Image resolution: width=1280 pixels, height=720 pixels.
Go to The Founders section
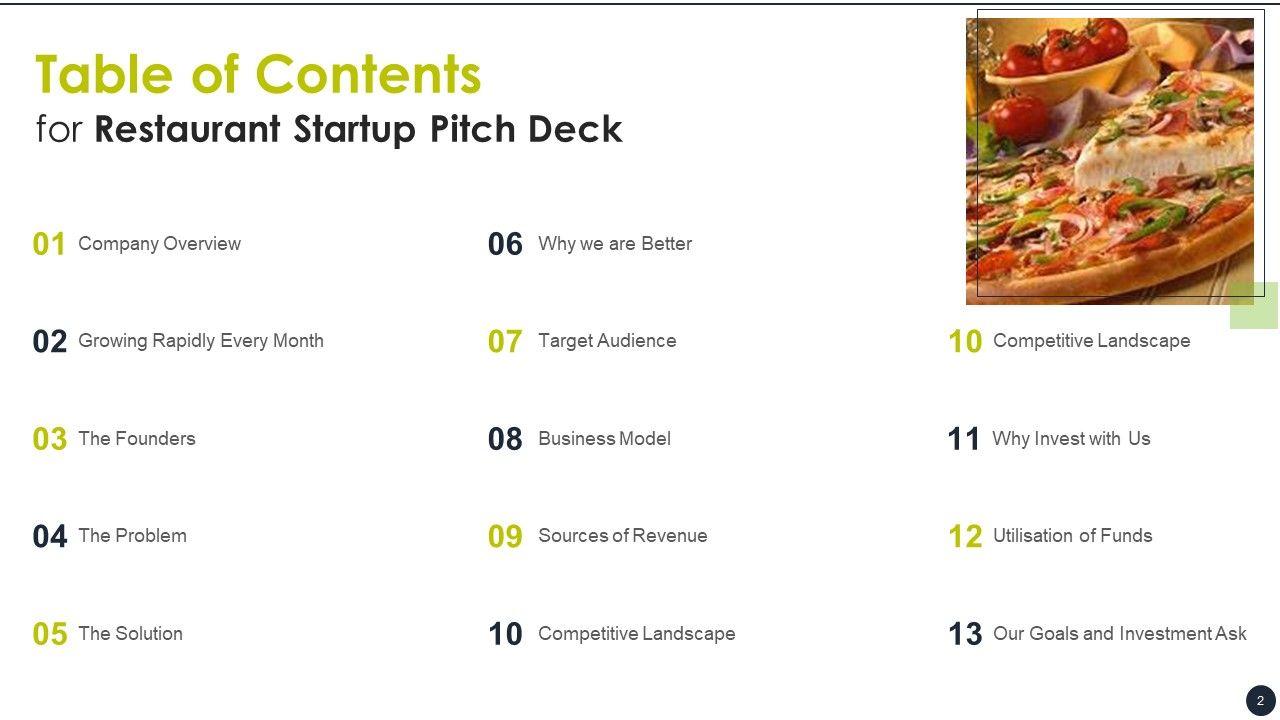click(x=136, y=438)
